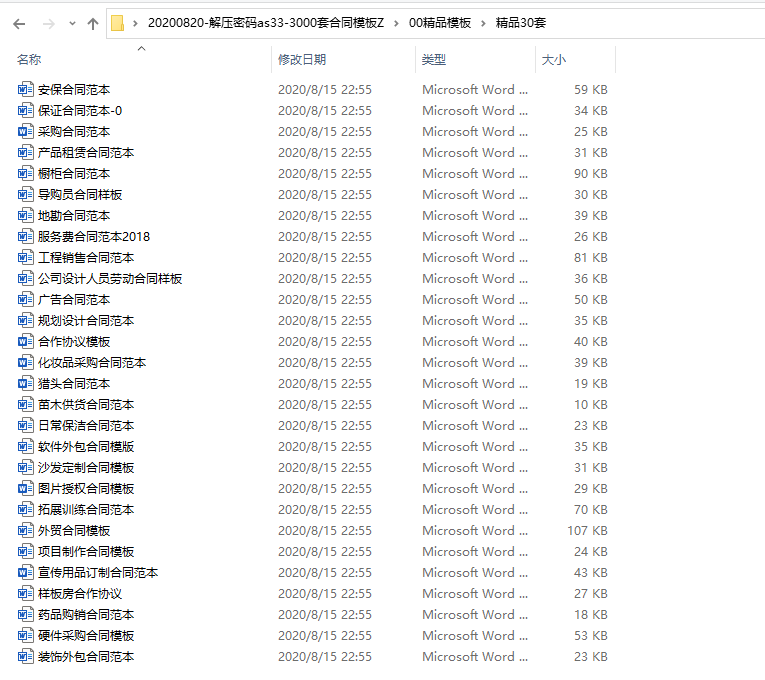
Task: Click the folder icon in address bar
Action: 118,23
